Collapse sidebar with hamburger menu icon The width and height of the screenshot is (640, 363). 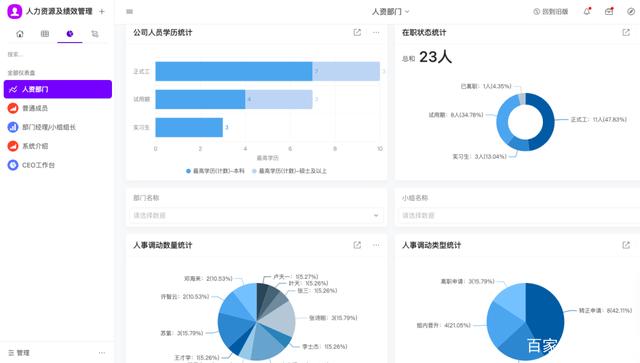(x=129, y=11)
